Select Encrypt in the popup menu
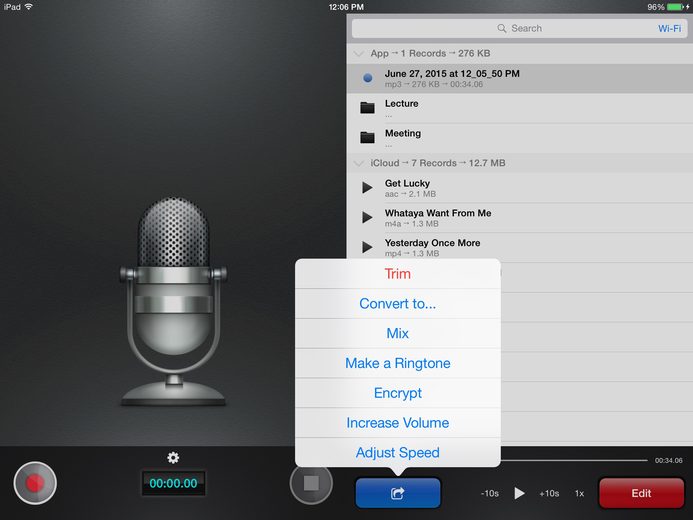 click(x=398, y=393)
